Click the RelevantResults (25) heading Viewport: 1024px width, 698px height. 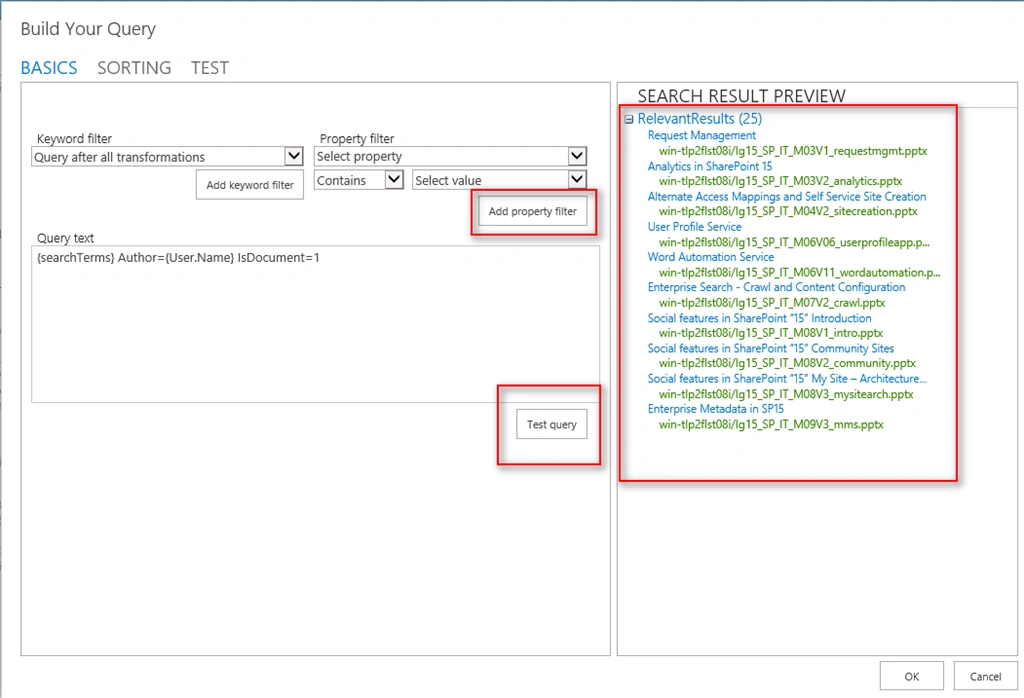point(699,119)
